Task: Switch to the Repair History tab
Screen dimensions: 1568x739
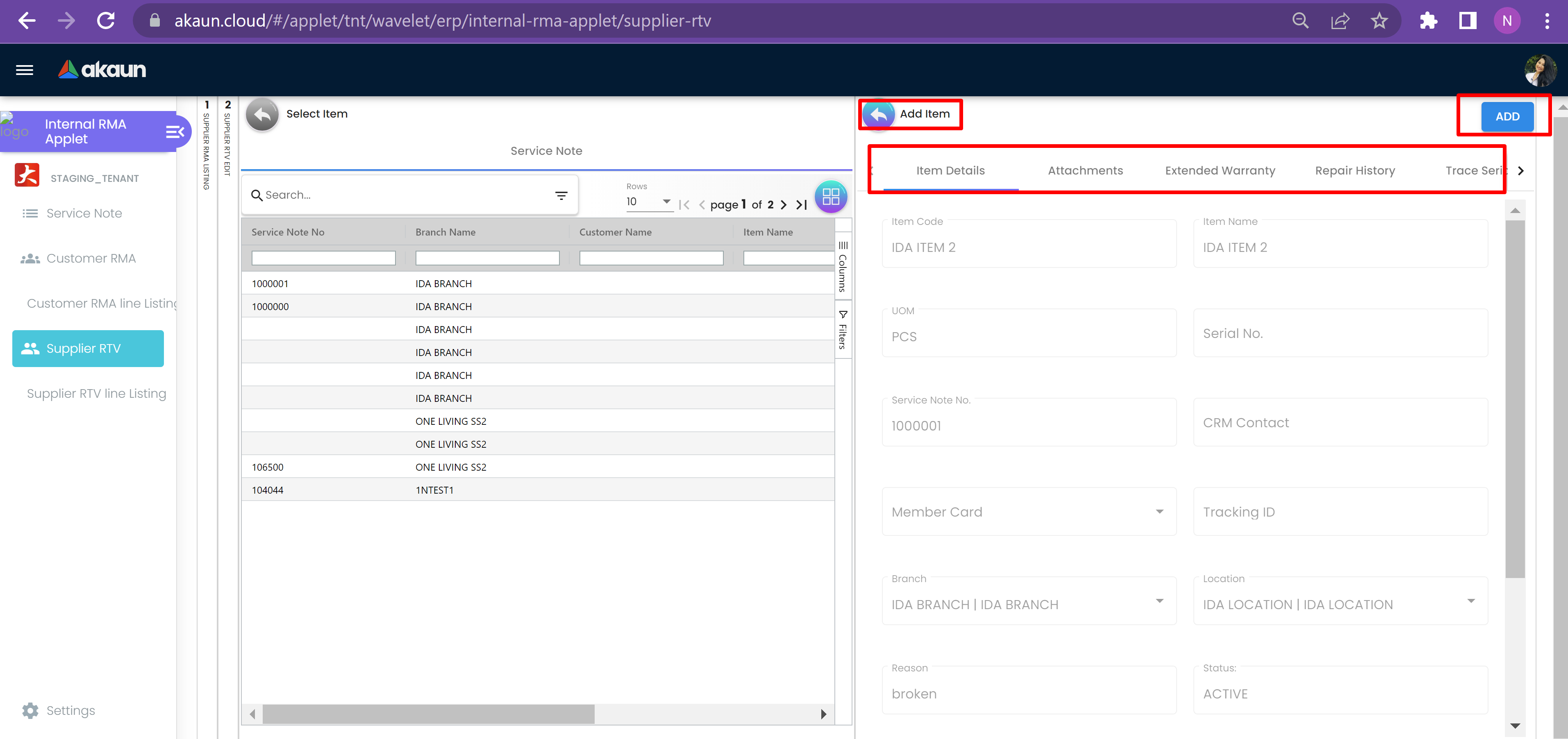Action: 1354,171
